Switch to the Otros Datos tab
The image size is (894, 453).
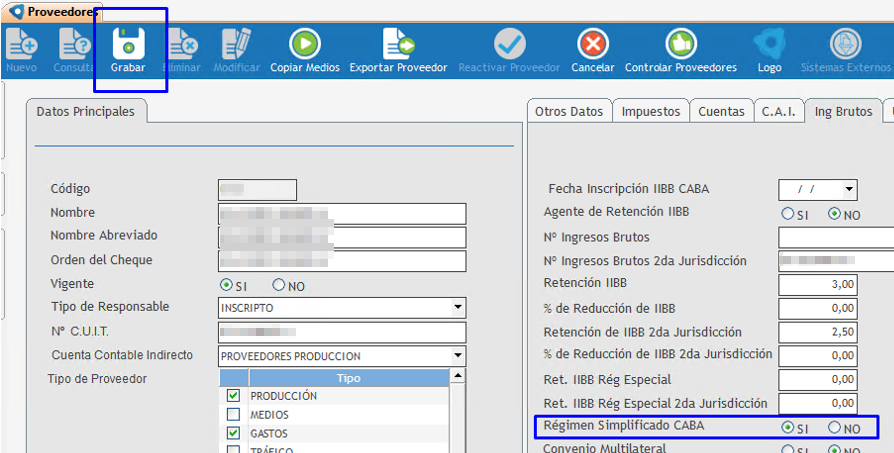pyautogui.click(x=569, y=111)
